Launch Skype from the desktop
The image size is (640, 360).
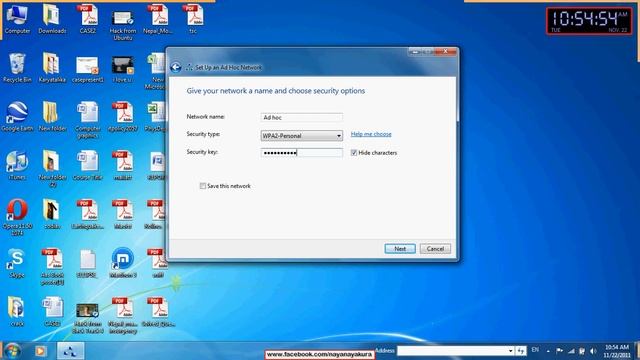coord(17,264)
